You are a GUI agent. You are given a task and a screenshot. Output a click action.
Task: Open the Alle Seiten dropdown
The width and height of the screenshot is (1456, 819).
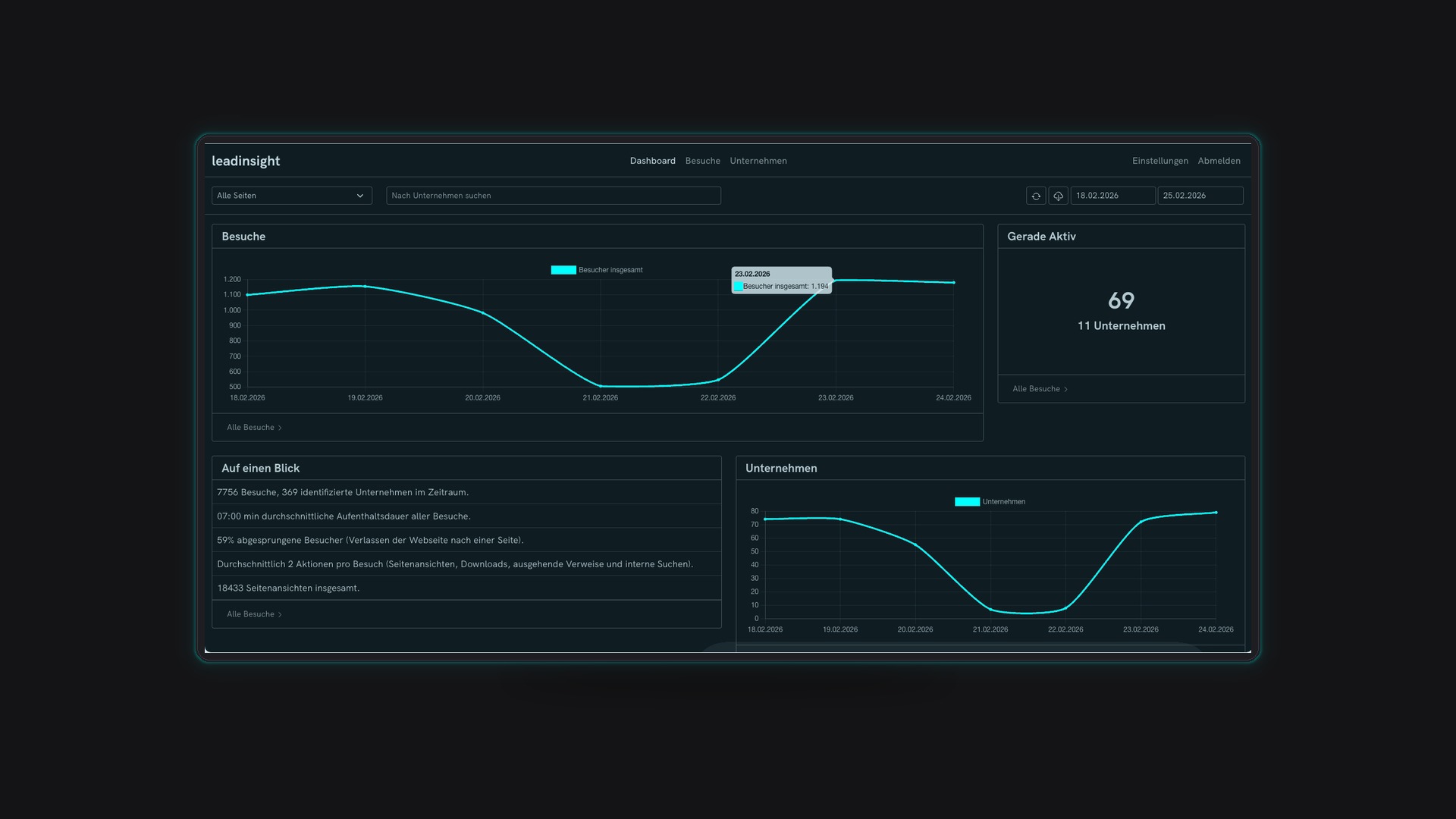291,196
